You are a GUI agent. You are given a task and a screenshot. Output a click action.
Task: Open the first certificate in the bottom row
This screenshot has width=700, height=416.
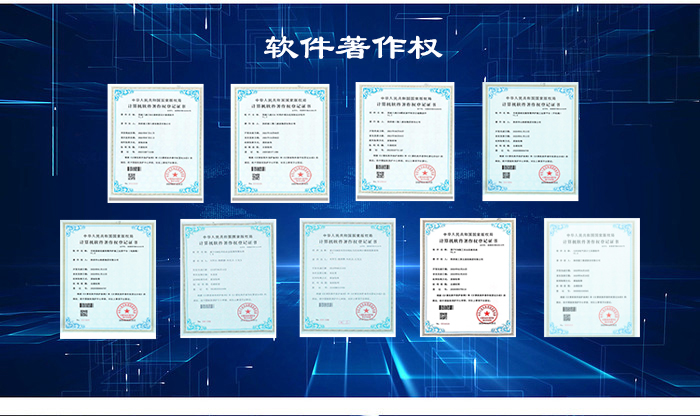pos(107,276)
